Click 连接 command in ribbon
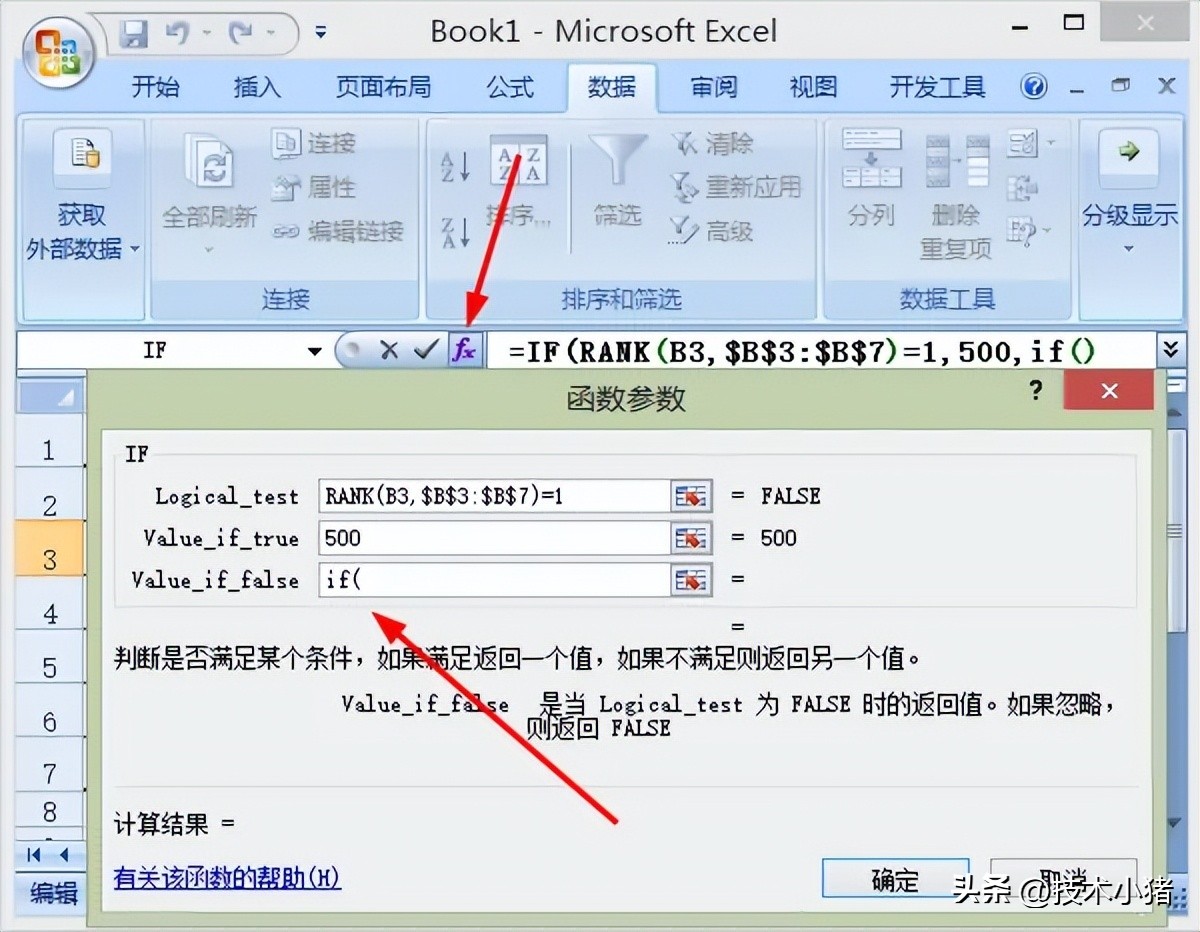Viewport: 1200px width, 932px height. tap(315, 144)
